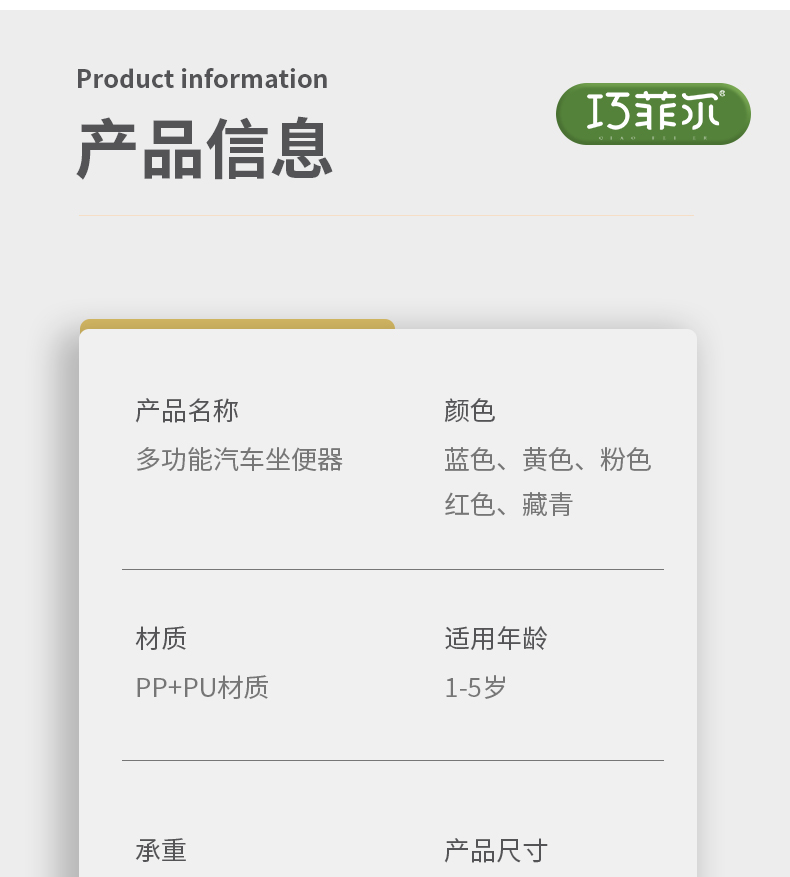Select 多功能汽车坐便器 product name text

point(239,460)
